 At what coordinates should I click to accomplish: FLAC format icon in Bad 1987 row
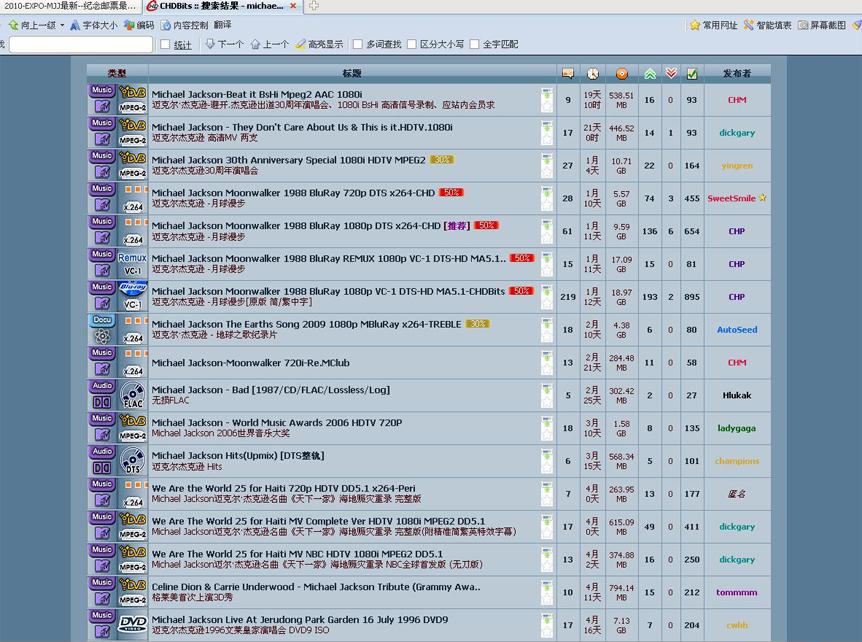[132, 395]
